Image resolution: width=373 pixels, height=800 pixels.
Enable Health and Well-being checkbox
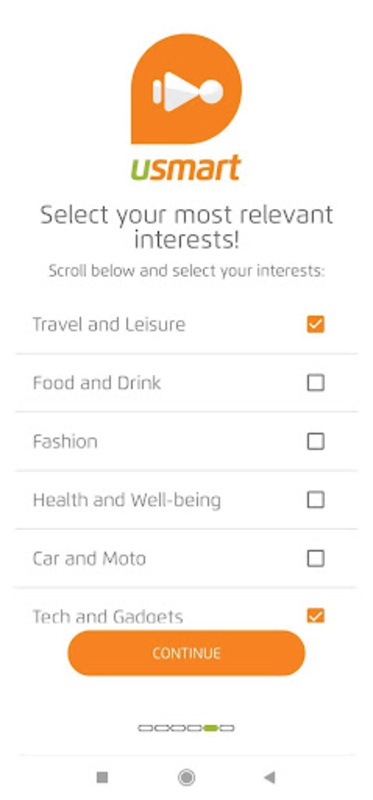click(x=315, y=499)
